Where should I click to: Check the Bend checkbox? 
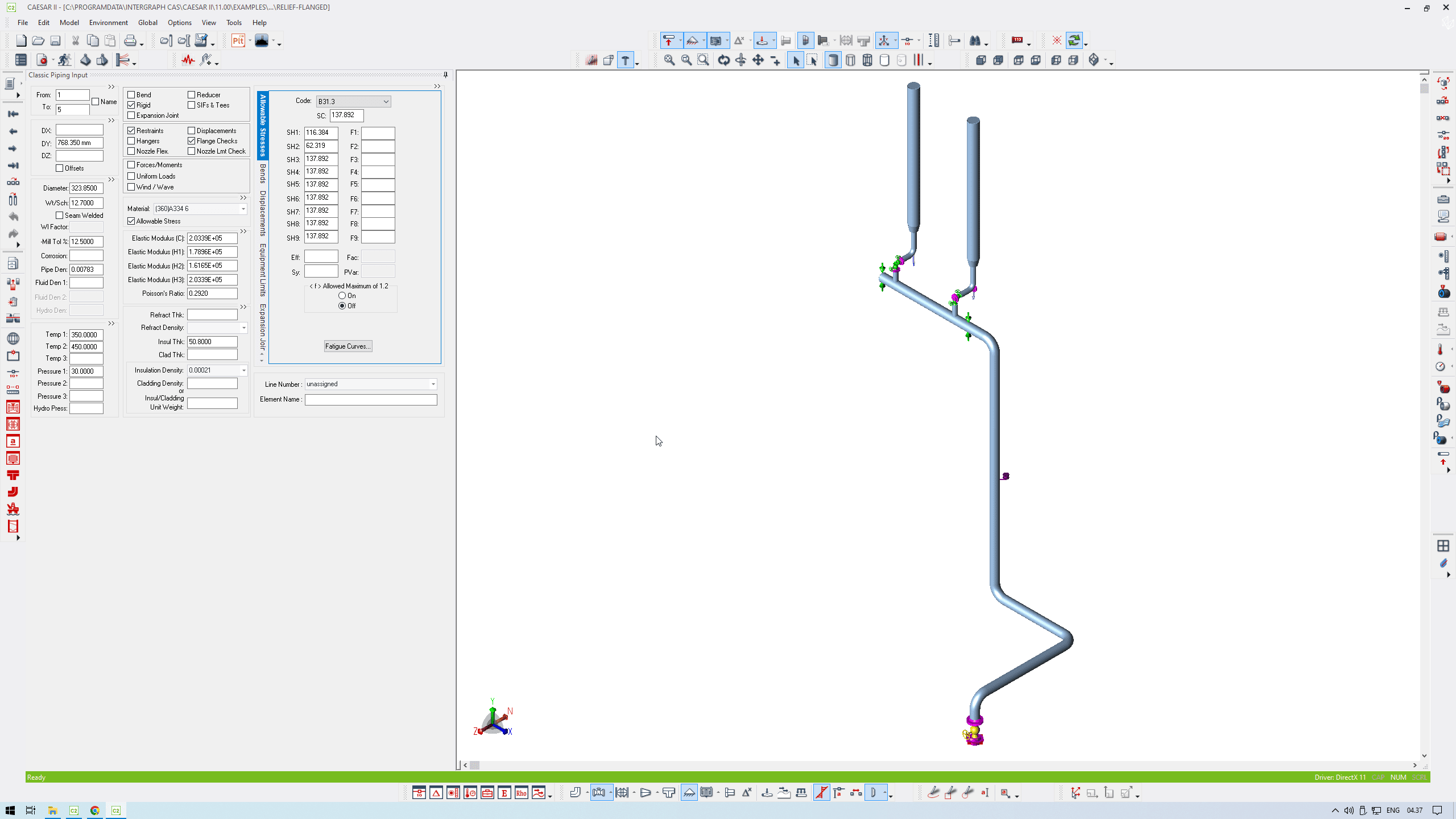tap(131, 95)
